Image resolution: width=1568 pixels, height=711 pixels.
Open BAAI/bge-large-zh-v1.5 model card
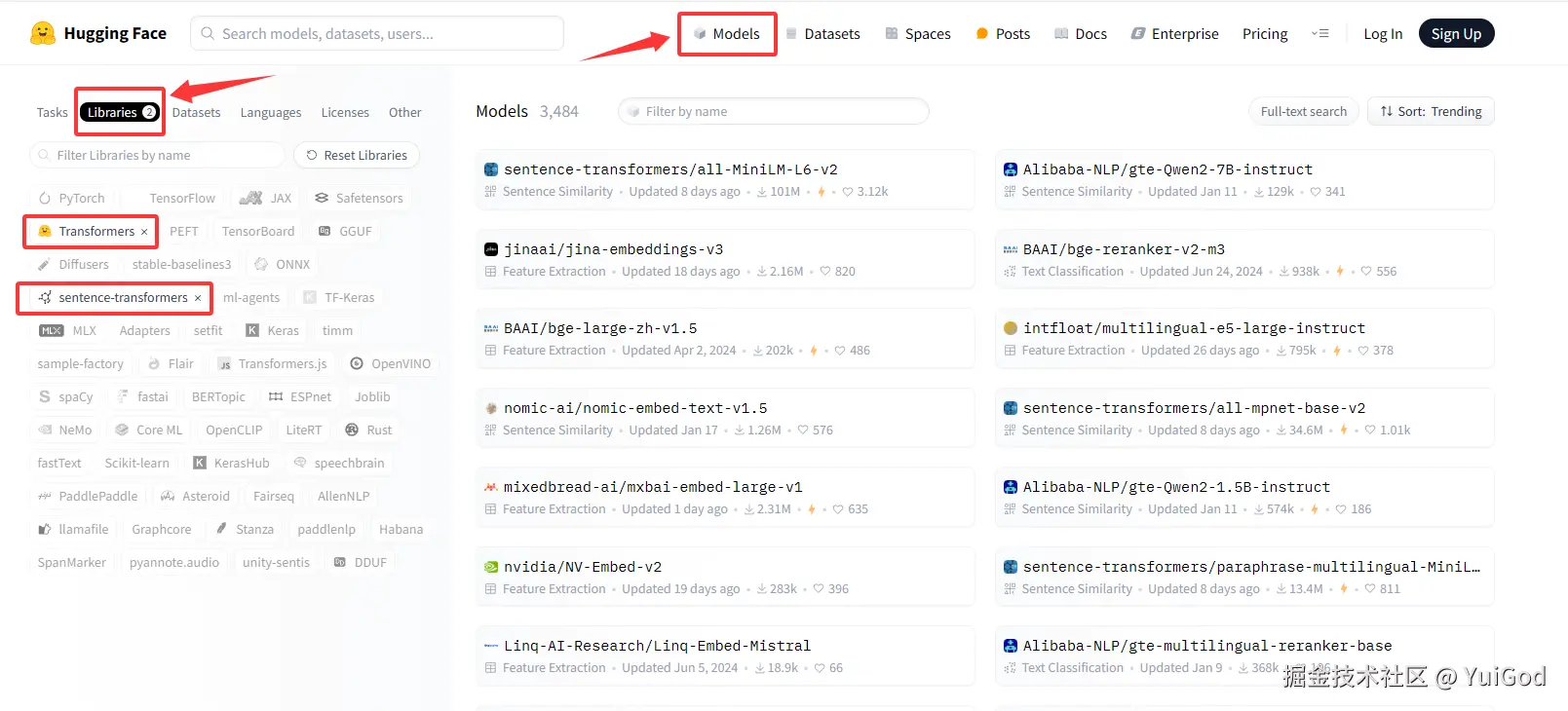725,339
